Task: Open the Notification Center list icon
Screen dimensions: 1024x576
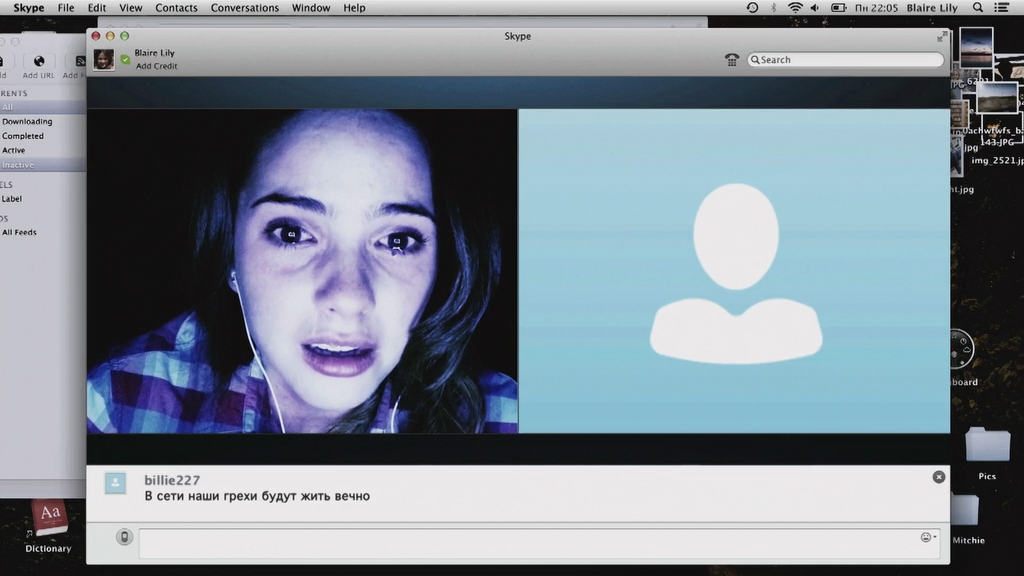Action: coord(1001,8)
